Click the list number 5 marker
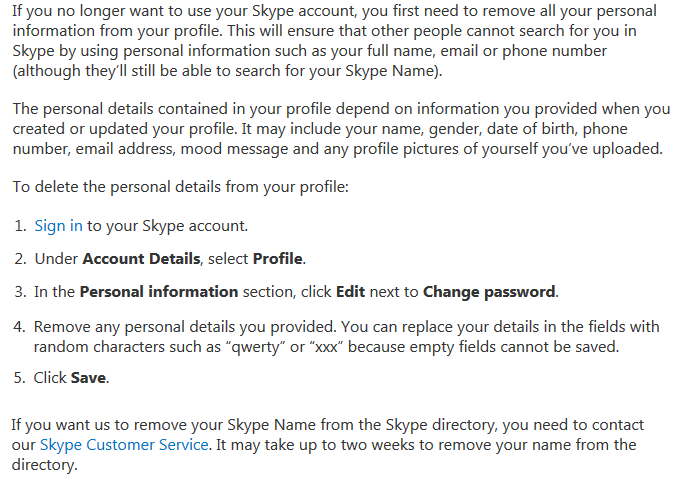Image resolution: width=676 pixels, height=497 pixels. pos(20,378)
